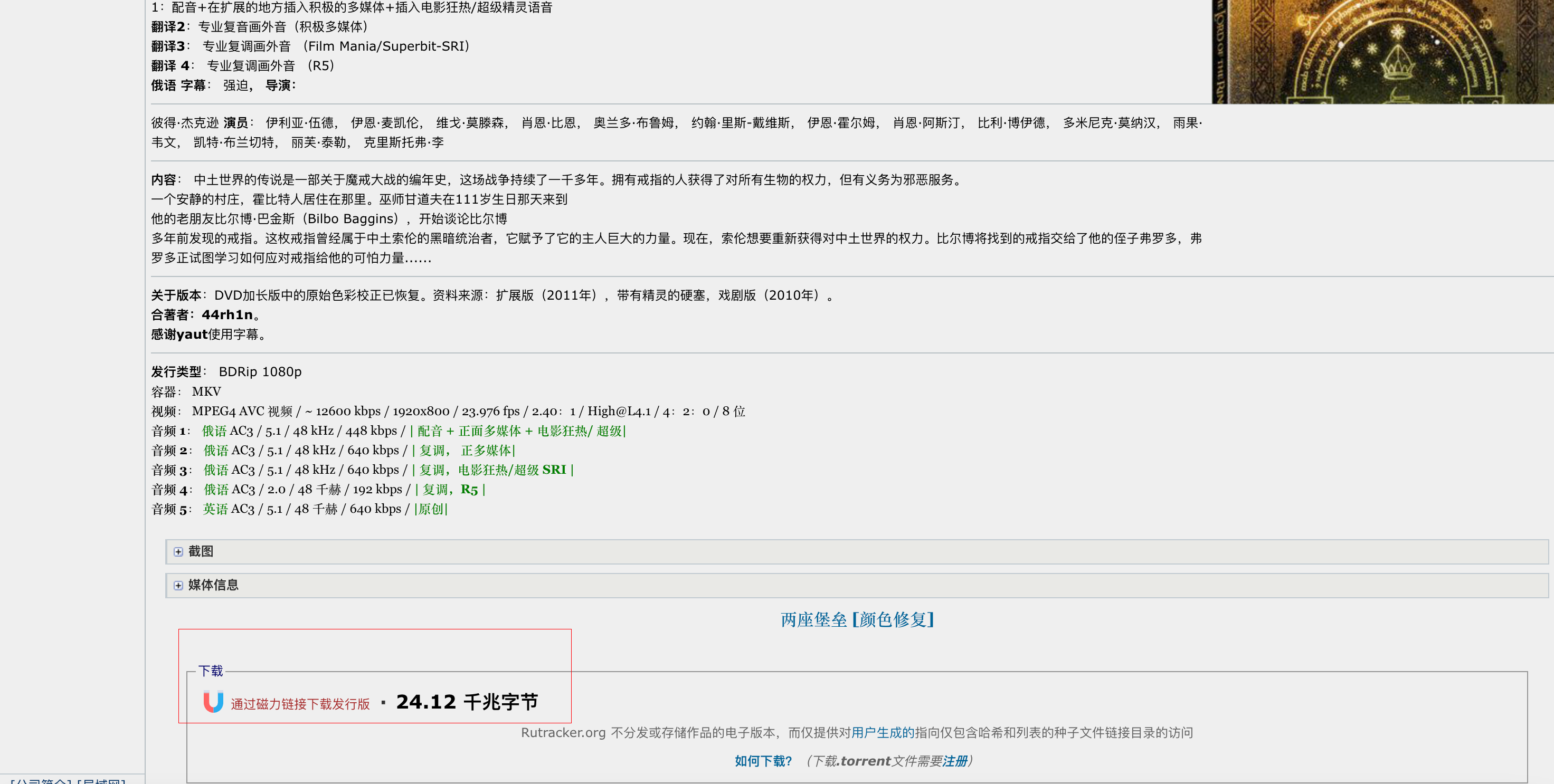
Task: Click the 关于版本 description line
Action: (493, 295)
